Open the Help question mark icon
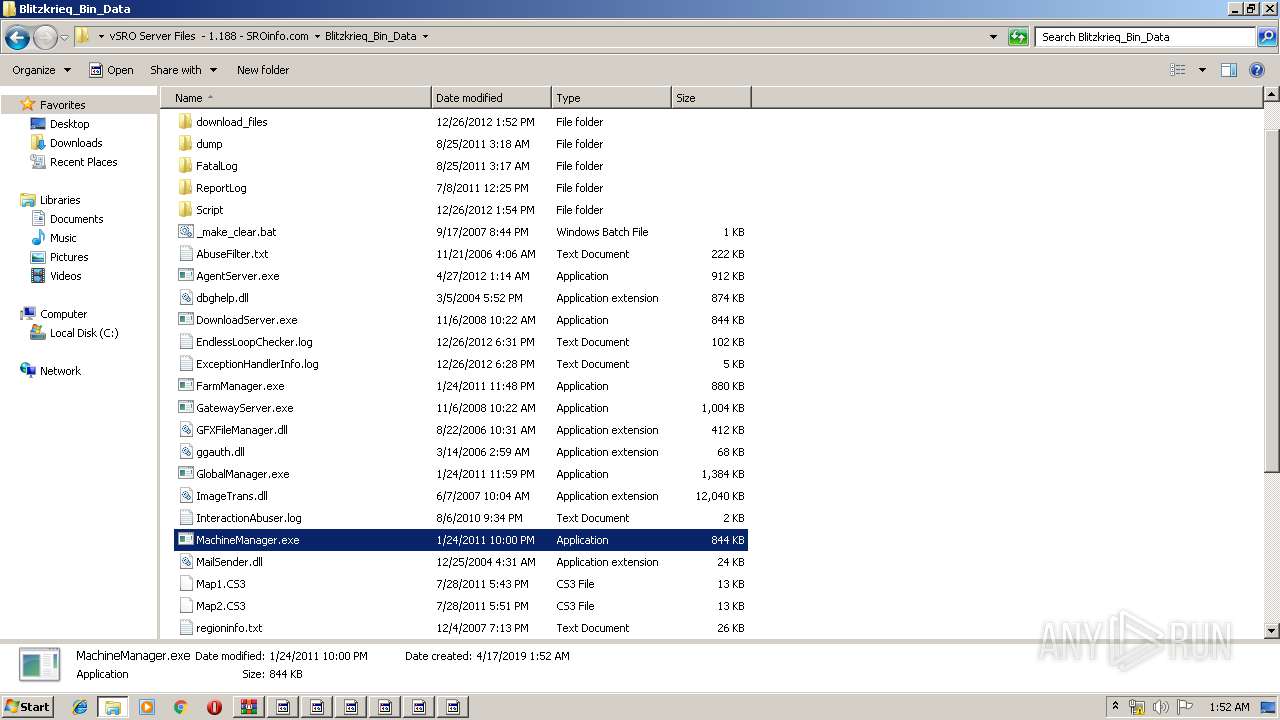The image size is (1280, 720). coord(1257,70)
